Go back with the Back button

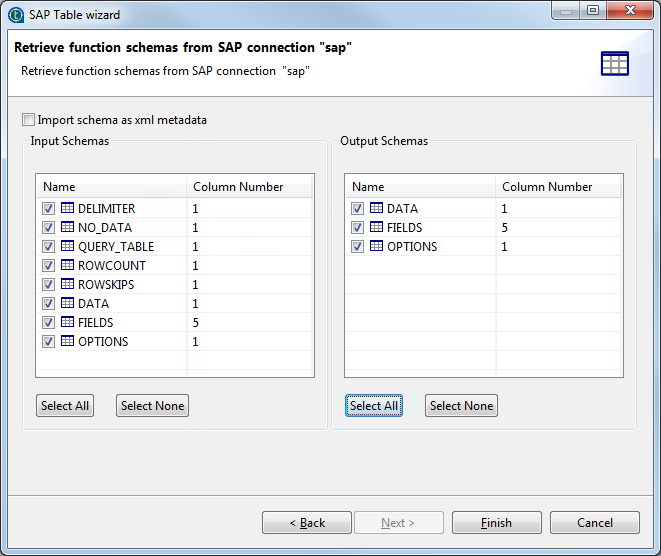click(307, 523)
